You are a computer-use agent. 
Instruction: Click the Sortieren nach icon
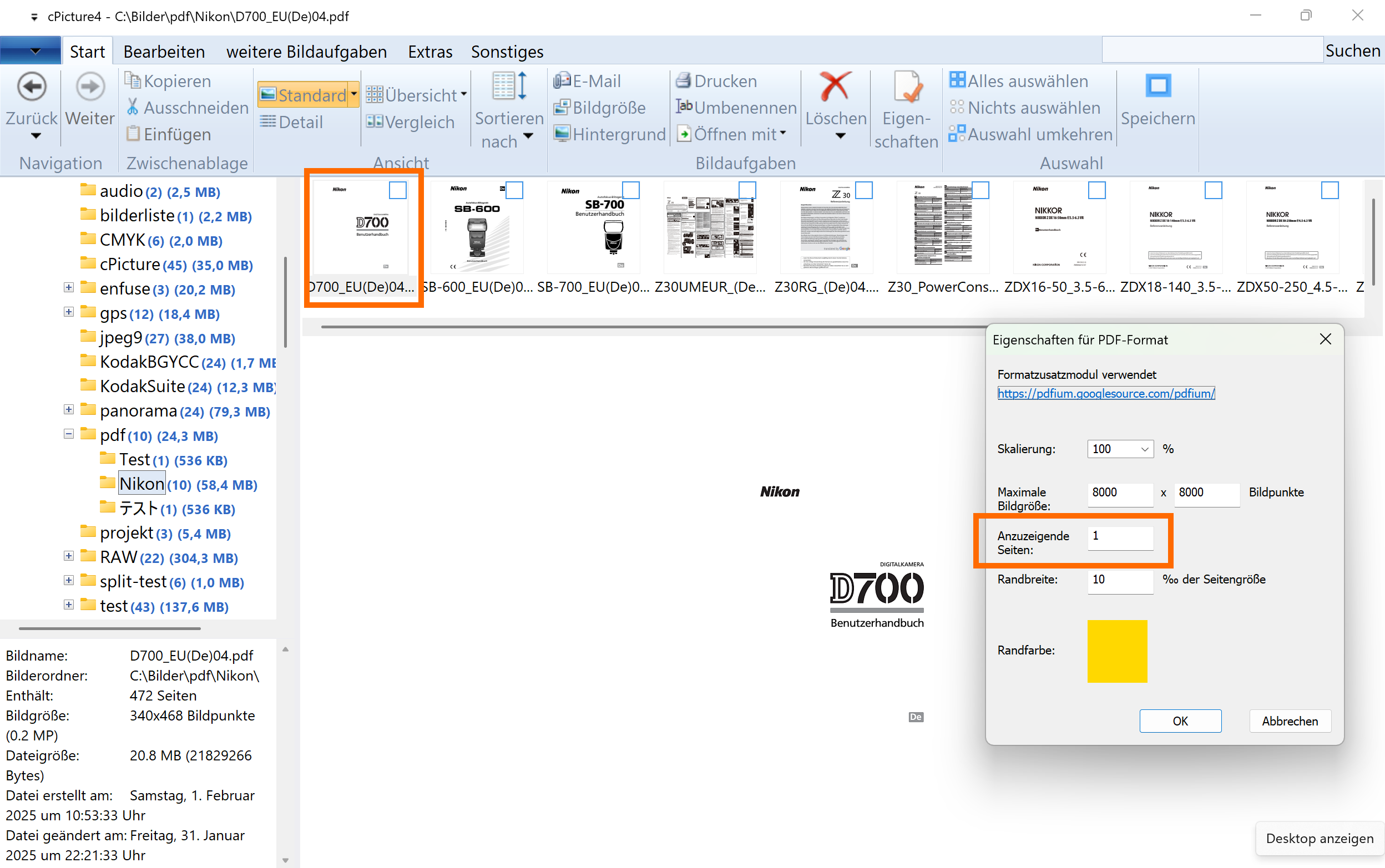509,86
